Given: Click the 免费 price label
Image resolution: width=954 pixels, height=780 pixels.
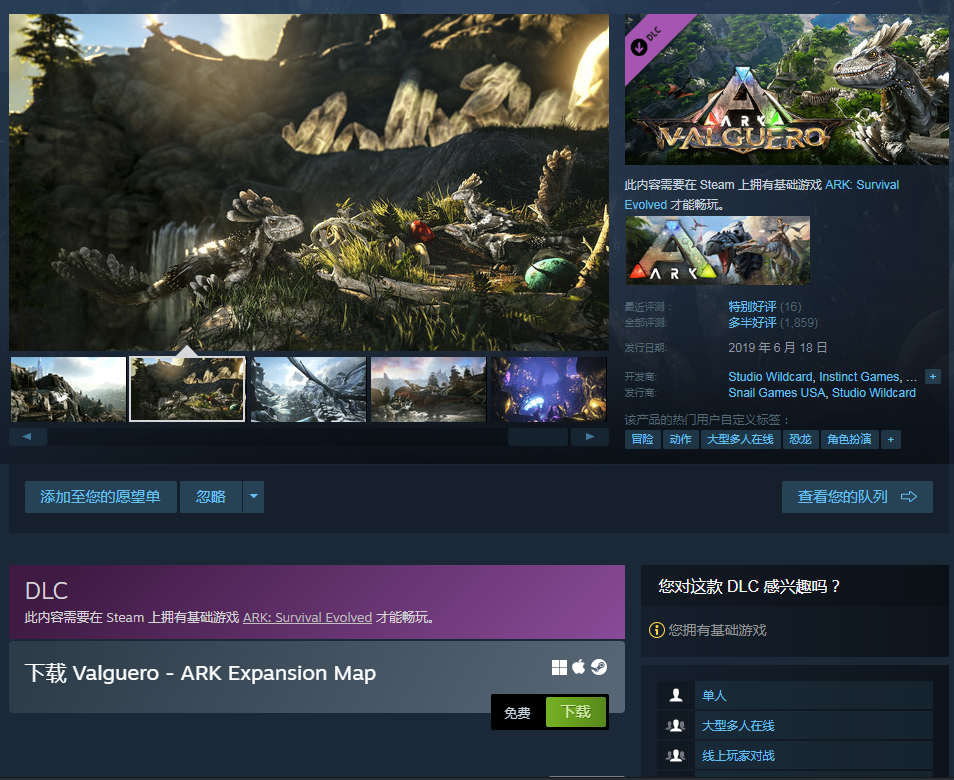Looking at the screenshot, I should click(517, 712).
